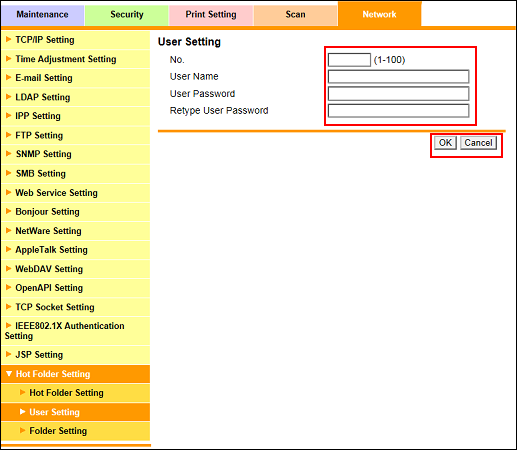The width and height of the screenshot is (517, 450).
Task: Select the Scan tab
Action: [x=295, y=15]
